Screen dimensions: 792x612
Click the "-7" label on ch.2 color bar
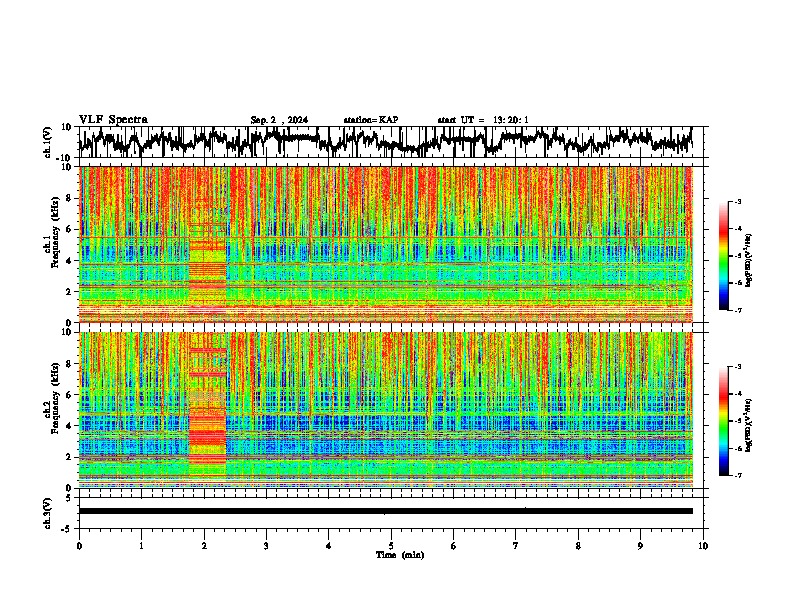click(x=738, y=476)
